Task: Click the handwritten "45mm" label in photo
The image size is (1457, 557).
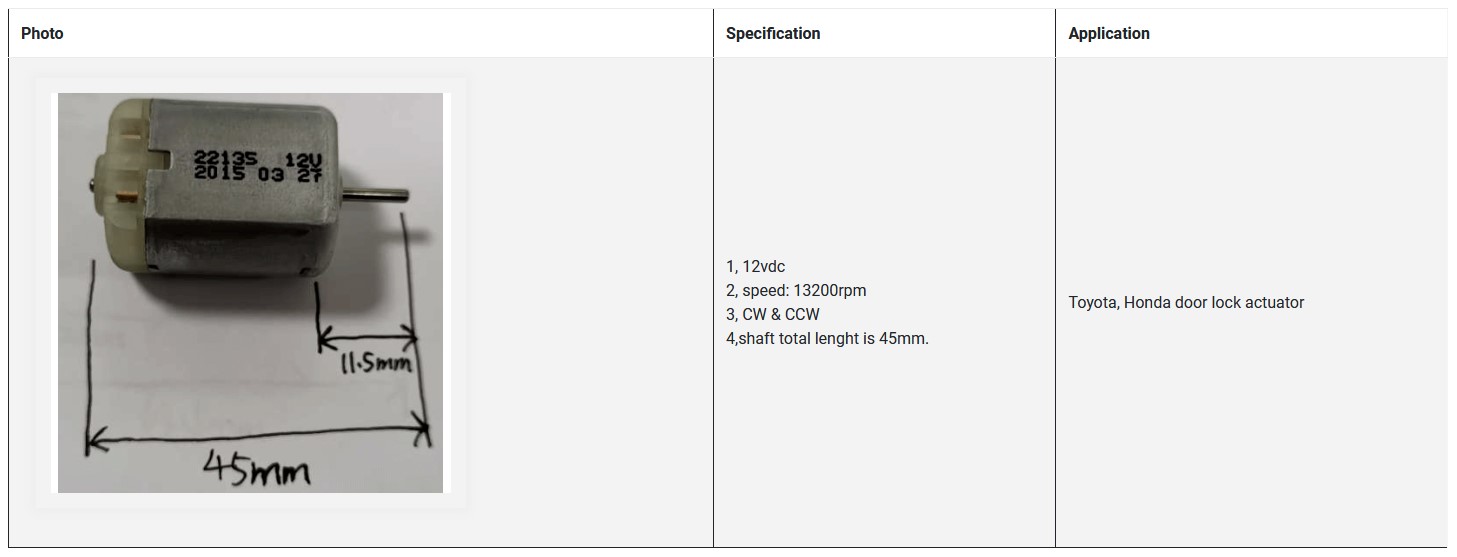Action: pos(256,468)
